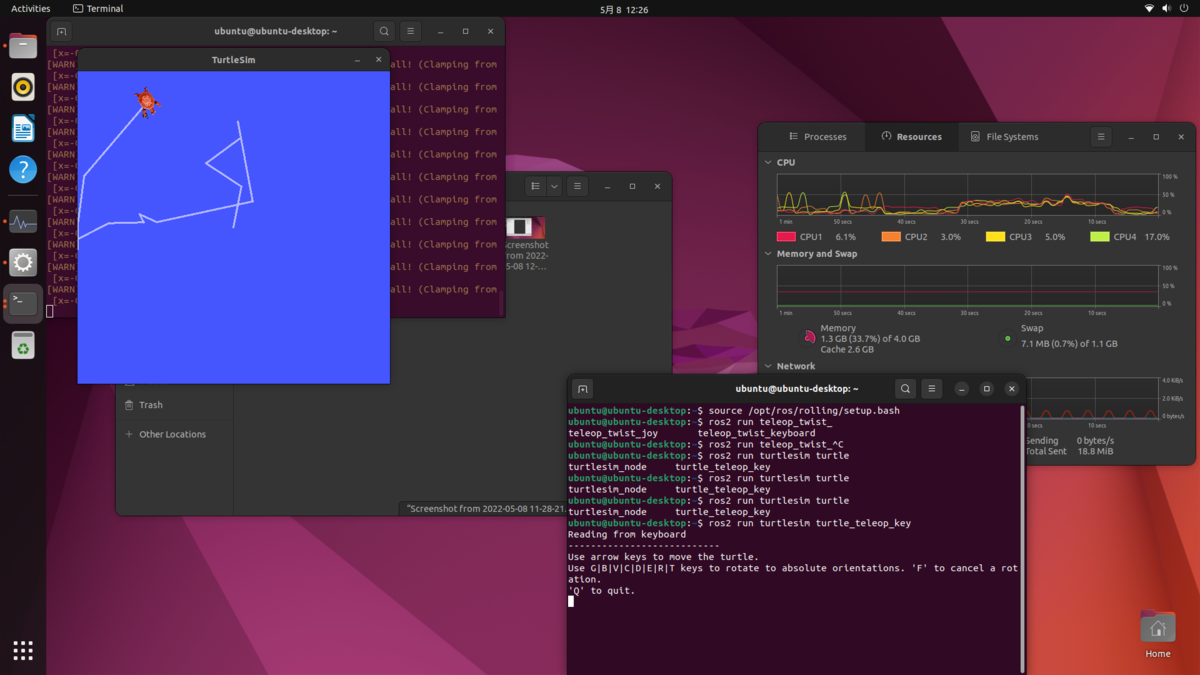
Task: Minimize the TurtleSim window
Action: pos(357,60)
